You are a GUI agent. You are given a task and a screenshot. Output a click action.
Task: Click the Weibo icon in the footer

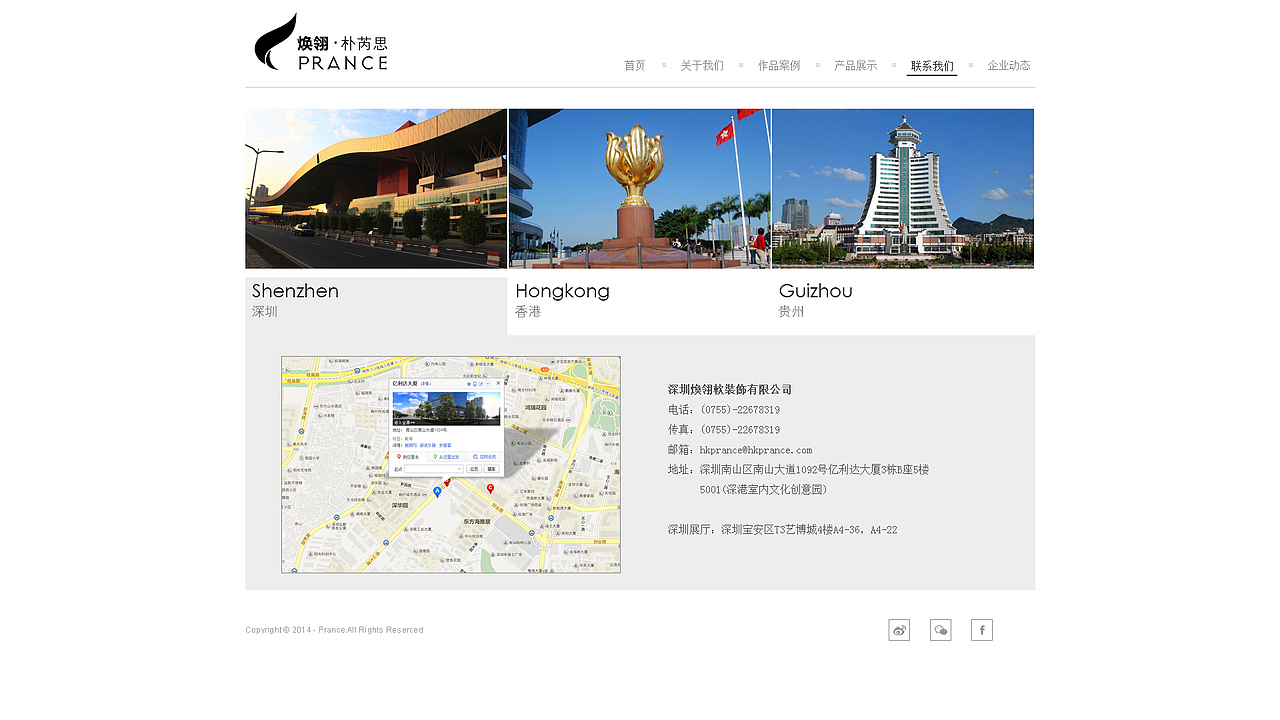899,630
